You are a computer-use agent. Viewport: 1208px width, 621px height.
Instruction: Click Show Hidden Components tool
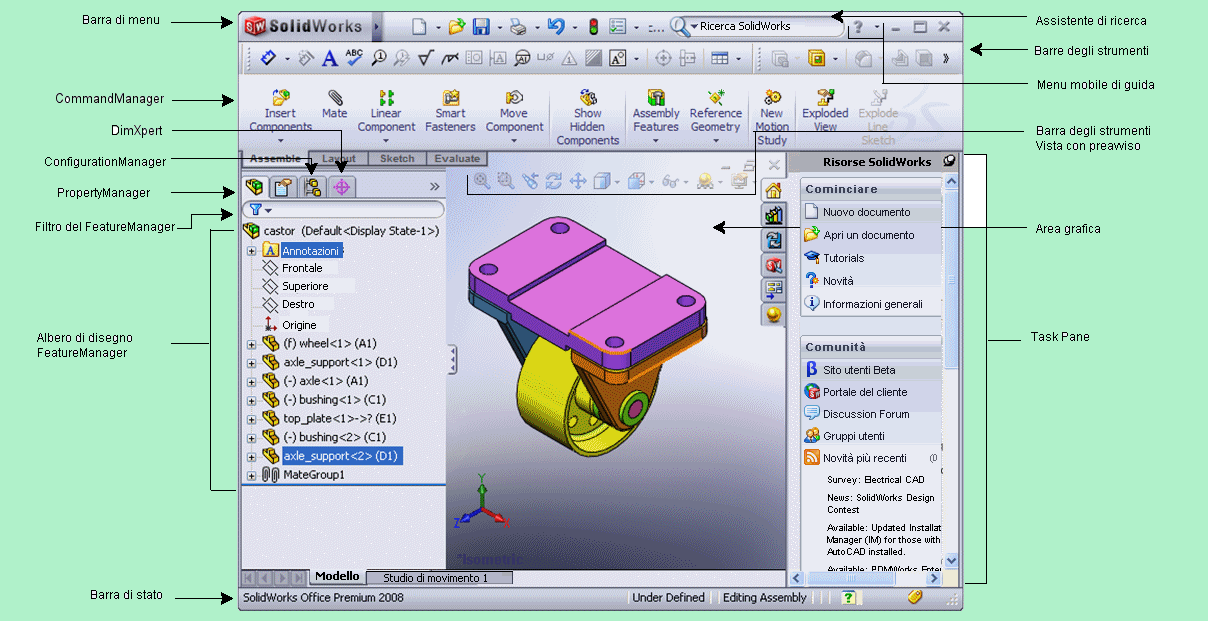(x=588, y=118)
